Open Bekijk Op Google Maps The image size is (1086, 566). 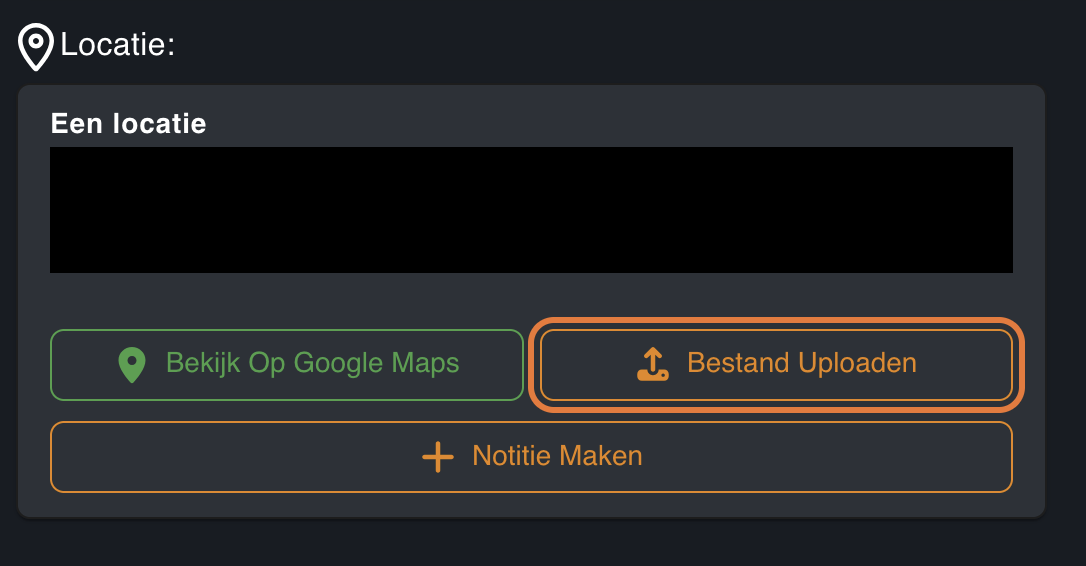(x=287, y=364)
